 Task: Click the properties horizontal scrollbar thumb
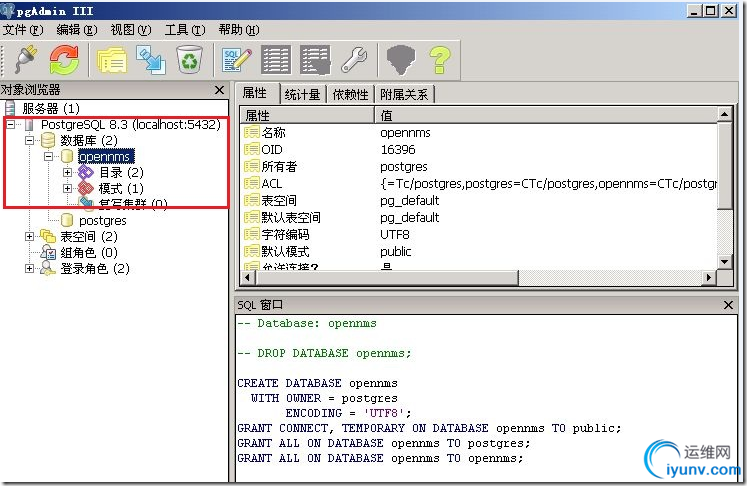pyautogui.click(x=386, y=277)
